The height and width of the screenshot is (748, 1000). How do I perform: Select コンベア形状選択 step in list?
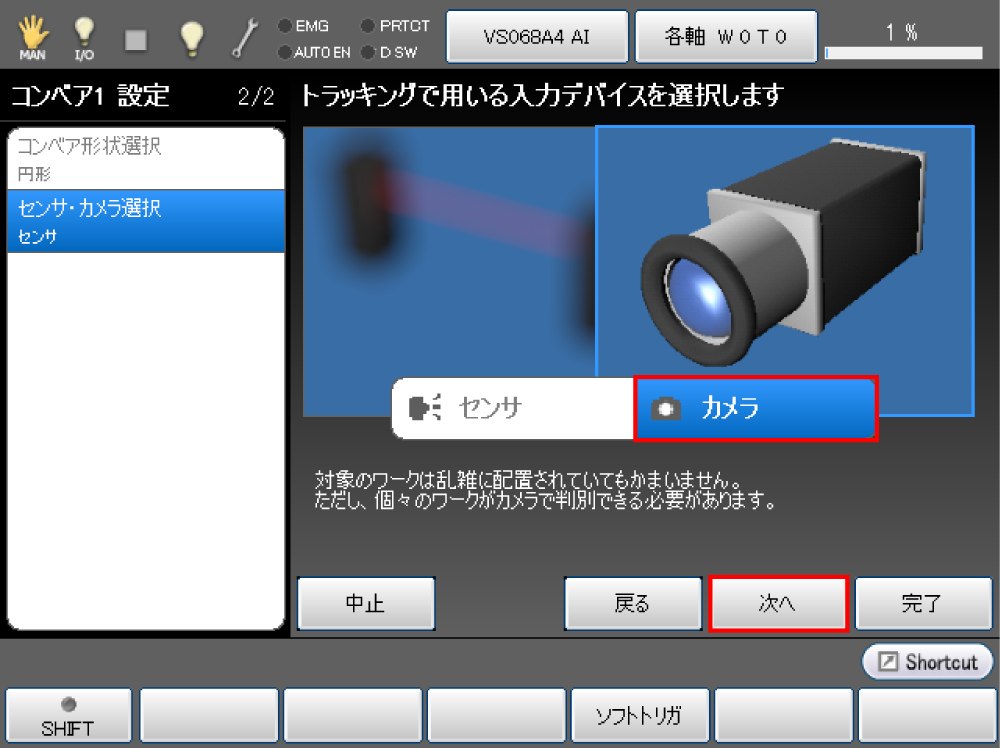pos(146,158)
